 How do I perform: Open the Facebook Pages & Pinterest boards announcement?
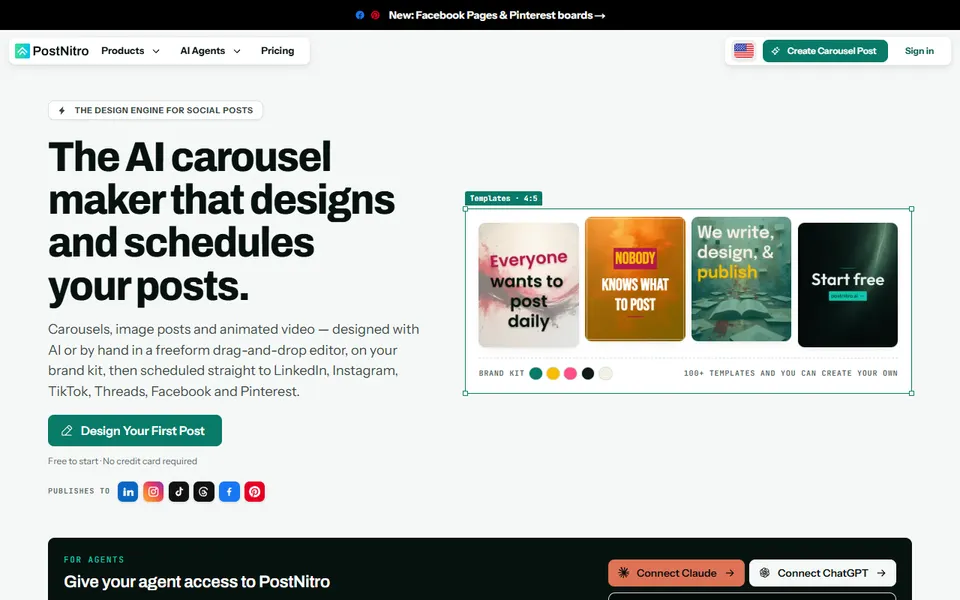[x=497, y=15]
